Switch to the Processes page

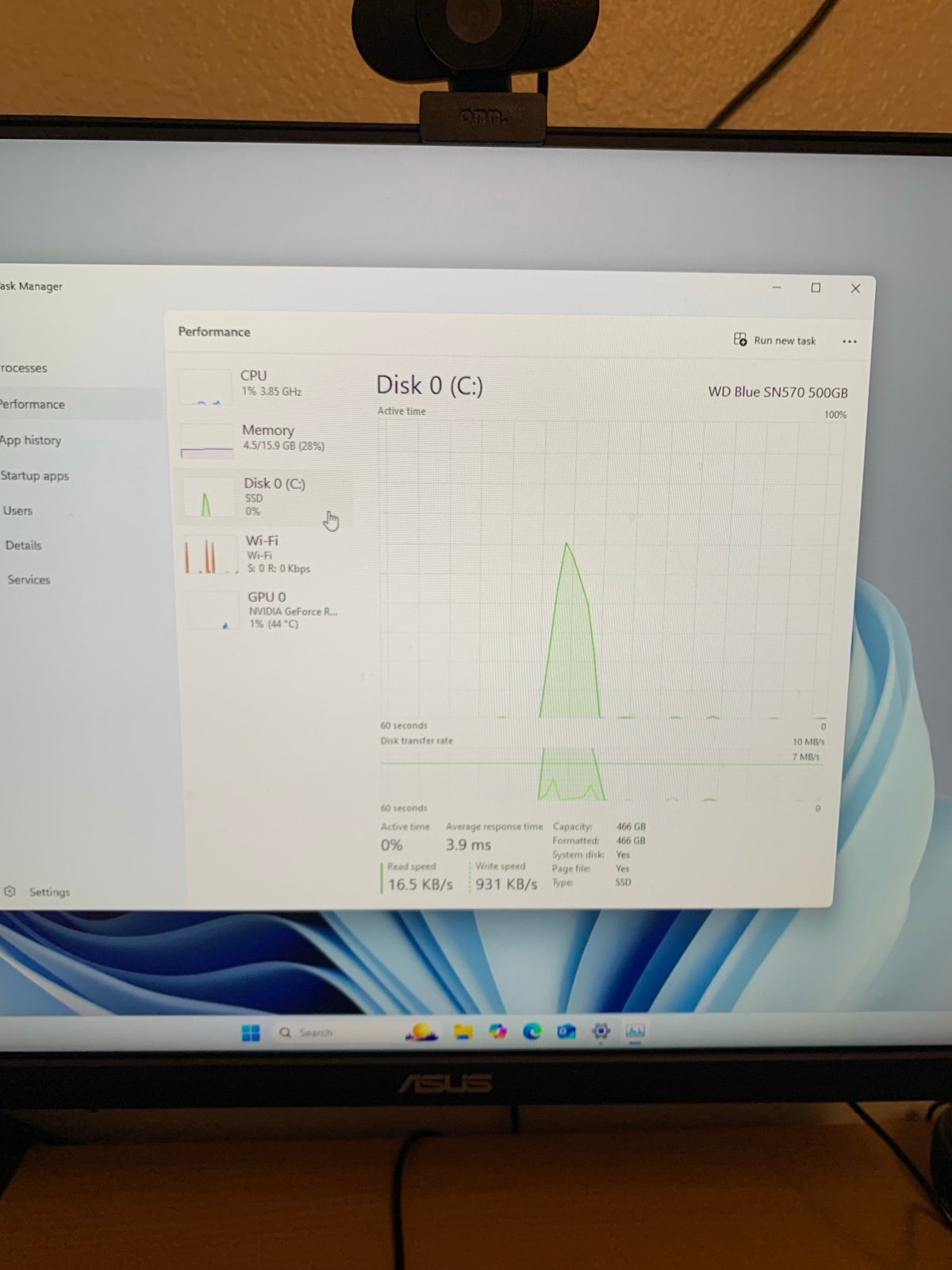tap(24, 368)
